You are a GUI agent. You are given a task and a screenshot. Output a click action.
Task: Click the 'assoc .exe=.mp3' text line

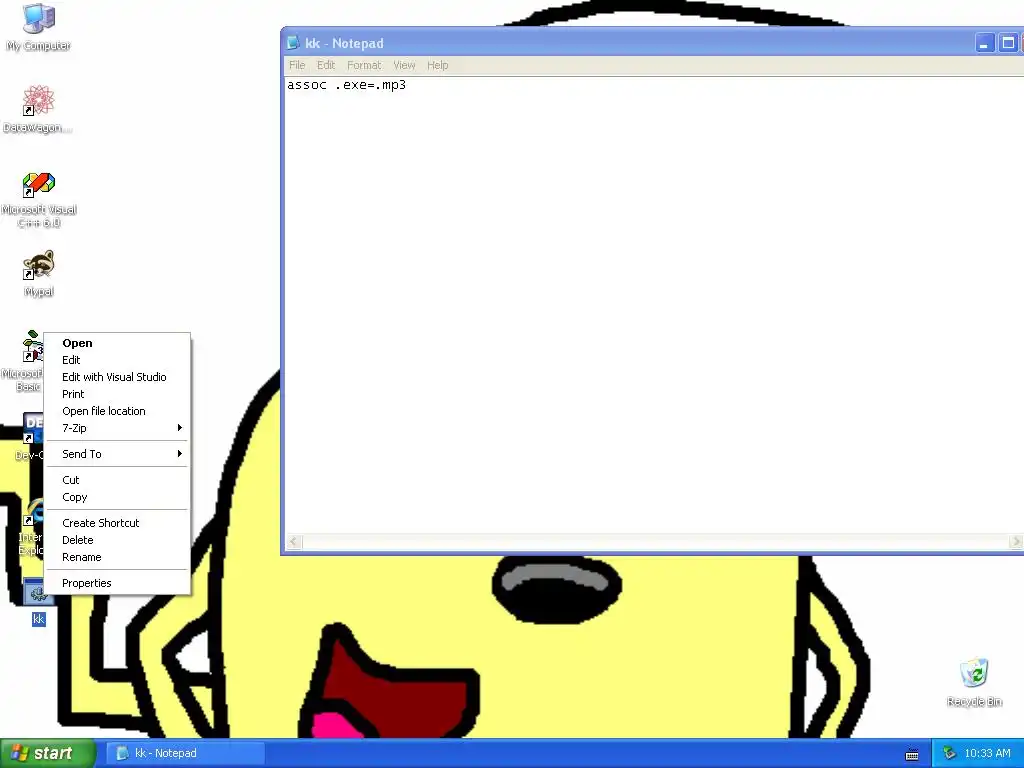[x=346, y=85]
